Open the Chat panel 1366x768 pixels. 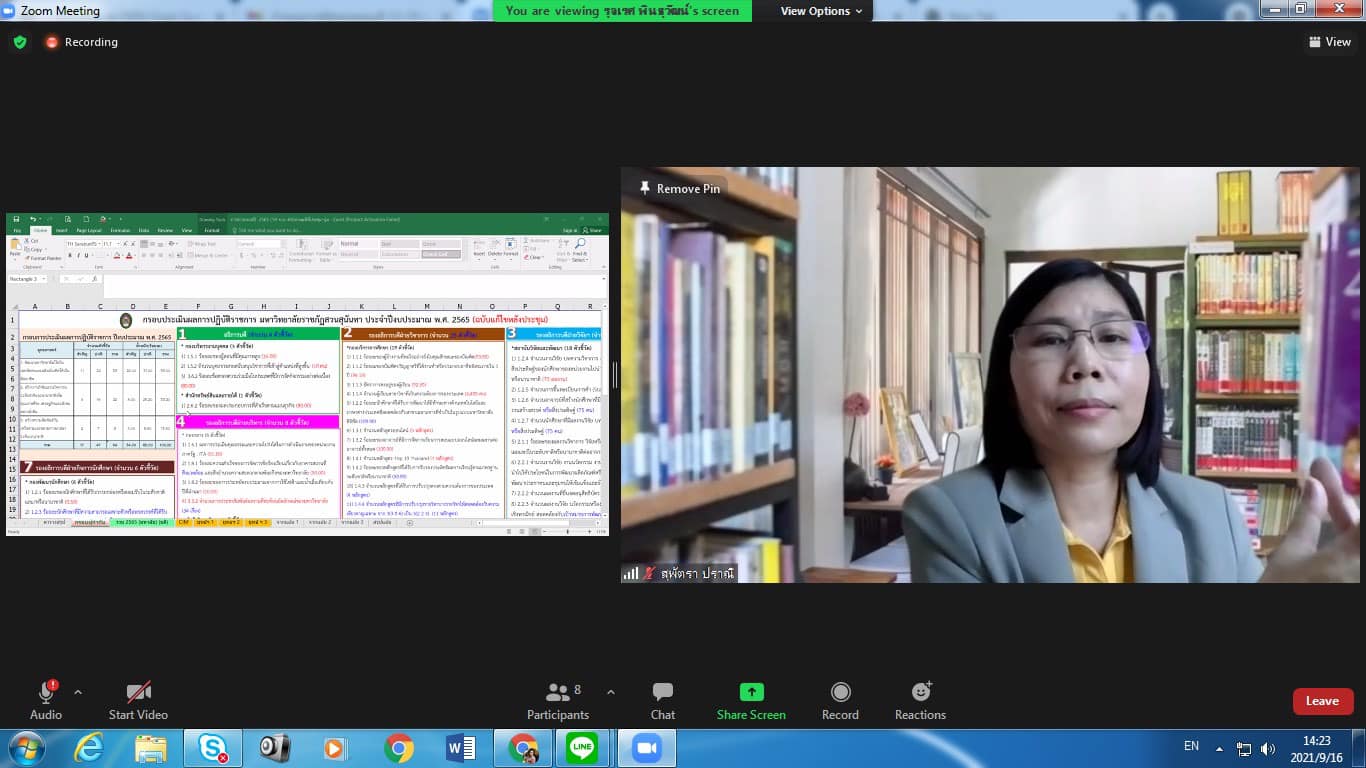(662, 692)
